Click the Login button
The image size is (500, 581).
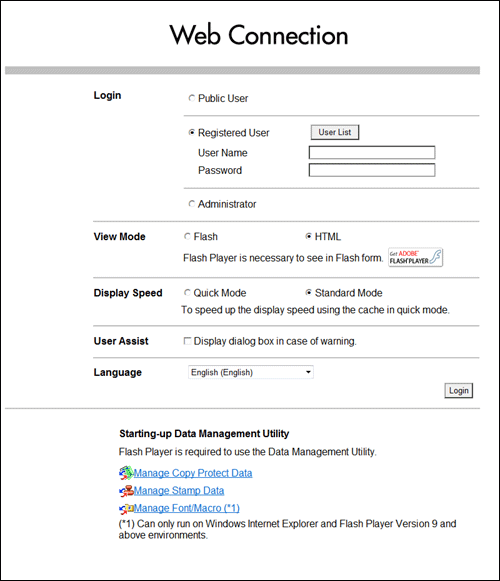[458, 391]
